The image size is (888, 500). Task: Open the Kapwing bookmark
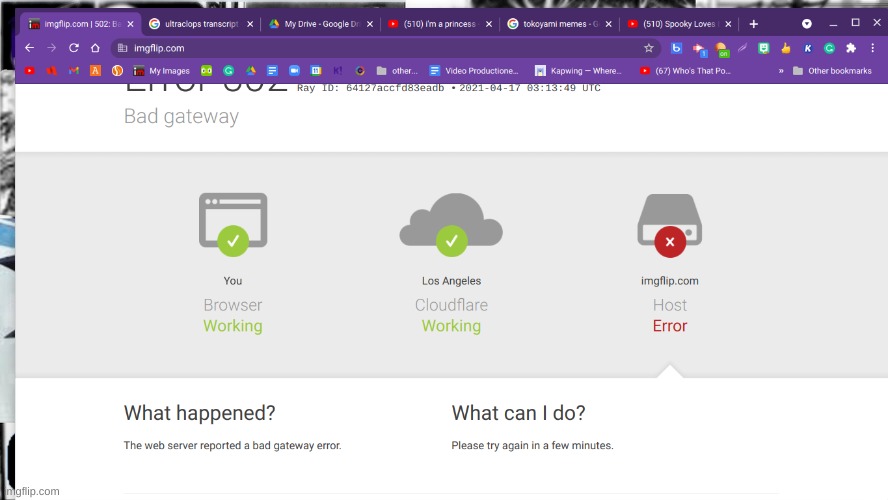coord(578,71)
